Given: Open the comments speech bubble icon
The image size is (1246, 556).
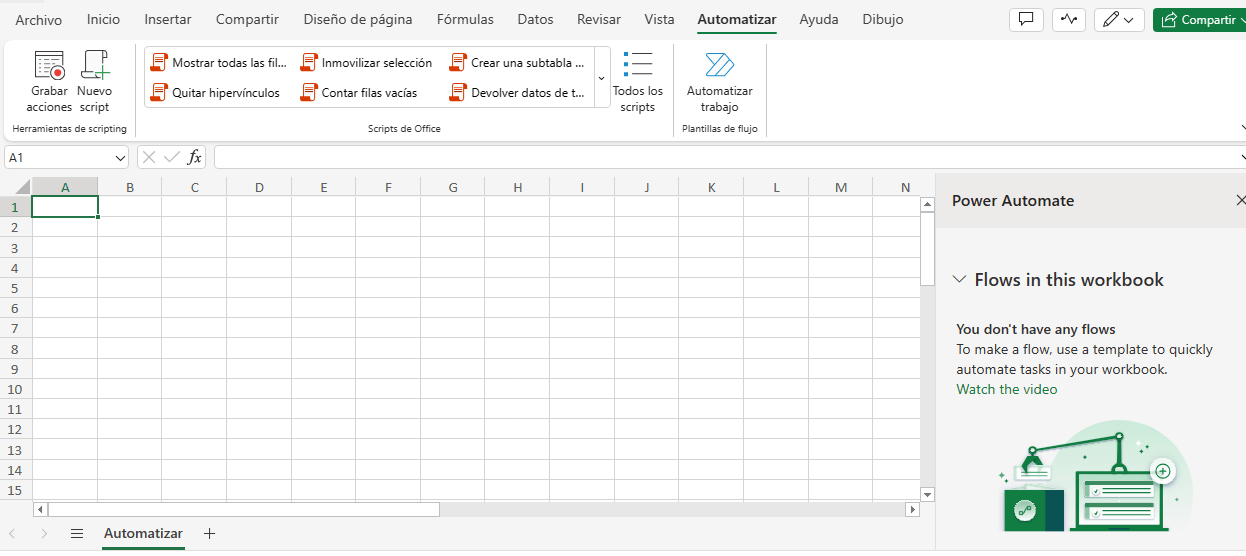Looking at the screenshot, I should click(x=1026, y=20).
